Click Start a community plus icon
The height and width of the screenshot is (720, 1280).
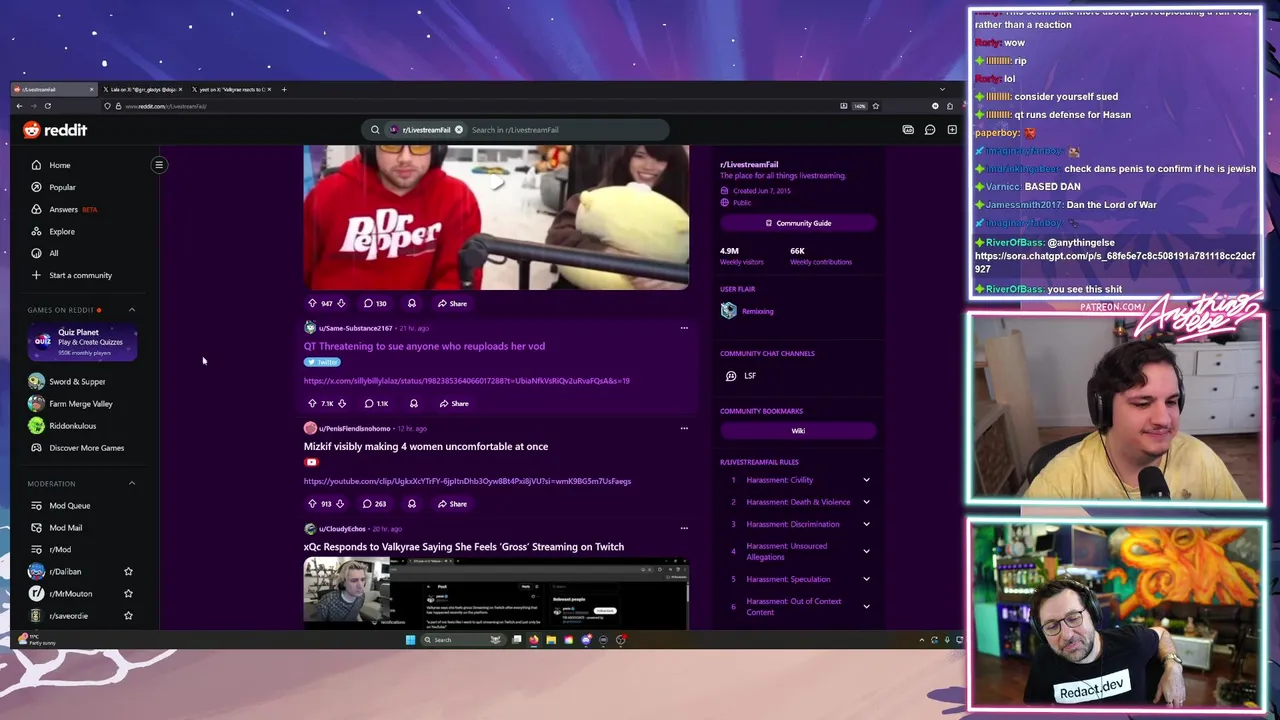pyautogui.click(x=36, y=275)
